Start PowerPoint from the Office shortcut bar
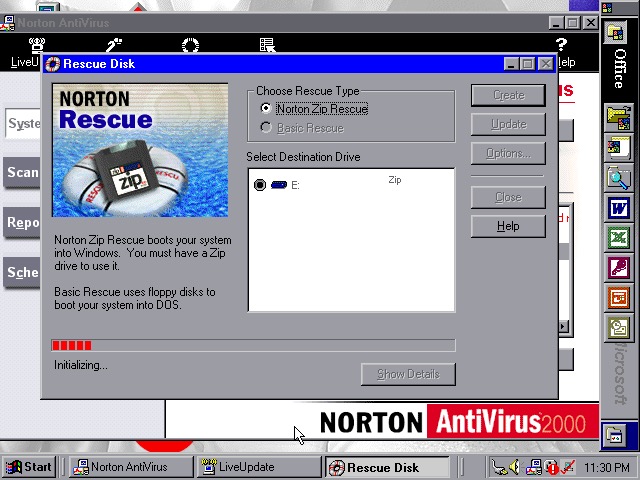The width and height of the screenshot is (640, 480). tap(618, 298)
